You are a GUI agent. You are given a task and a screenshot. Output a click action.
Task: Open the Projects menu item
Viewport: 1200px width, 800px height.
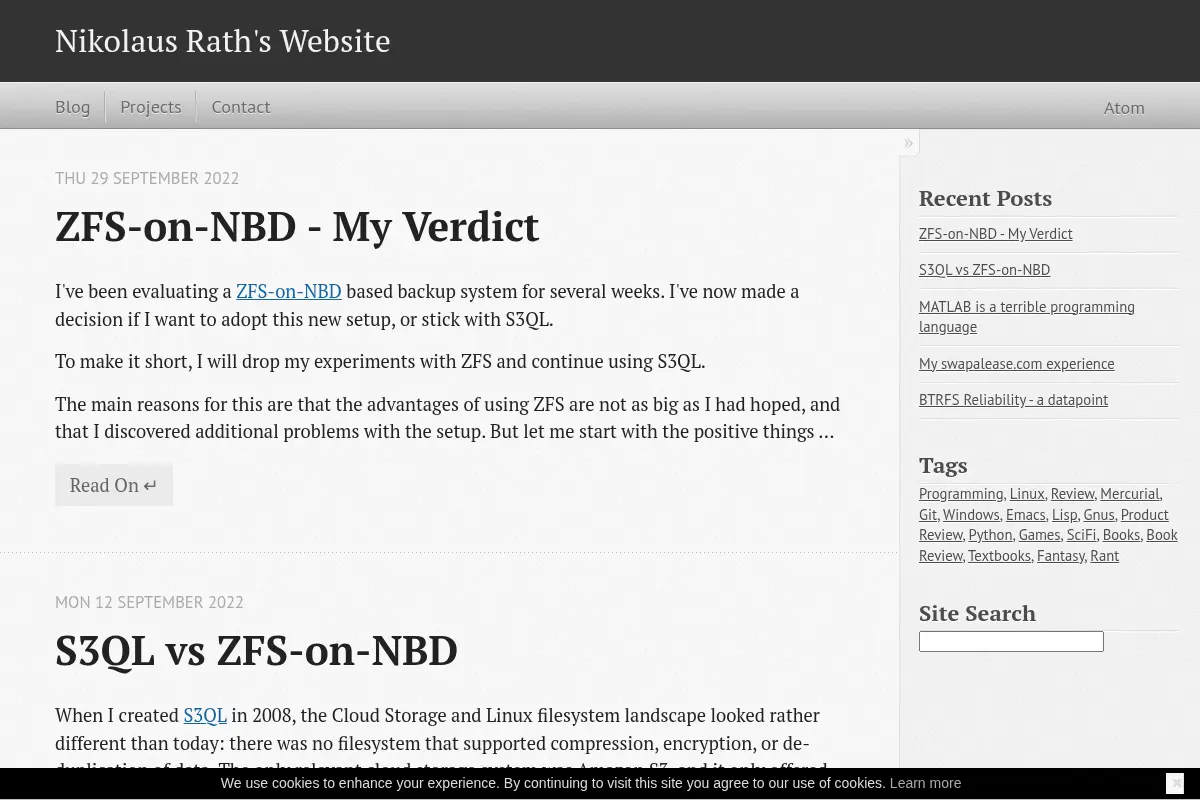151,107
